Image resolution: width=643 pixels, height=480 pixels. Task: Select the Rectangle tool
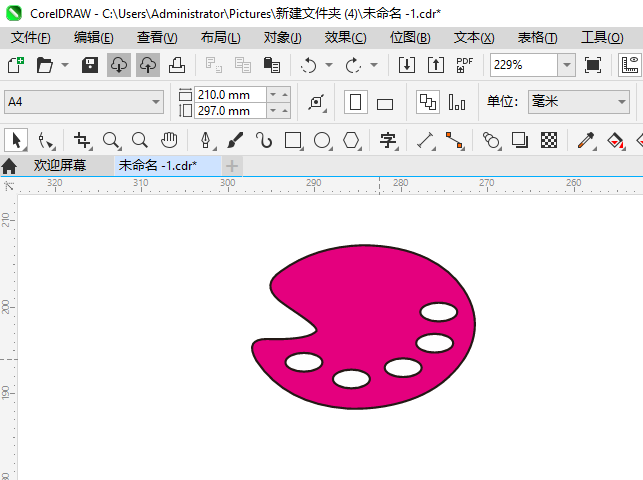tap(293, 140)
